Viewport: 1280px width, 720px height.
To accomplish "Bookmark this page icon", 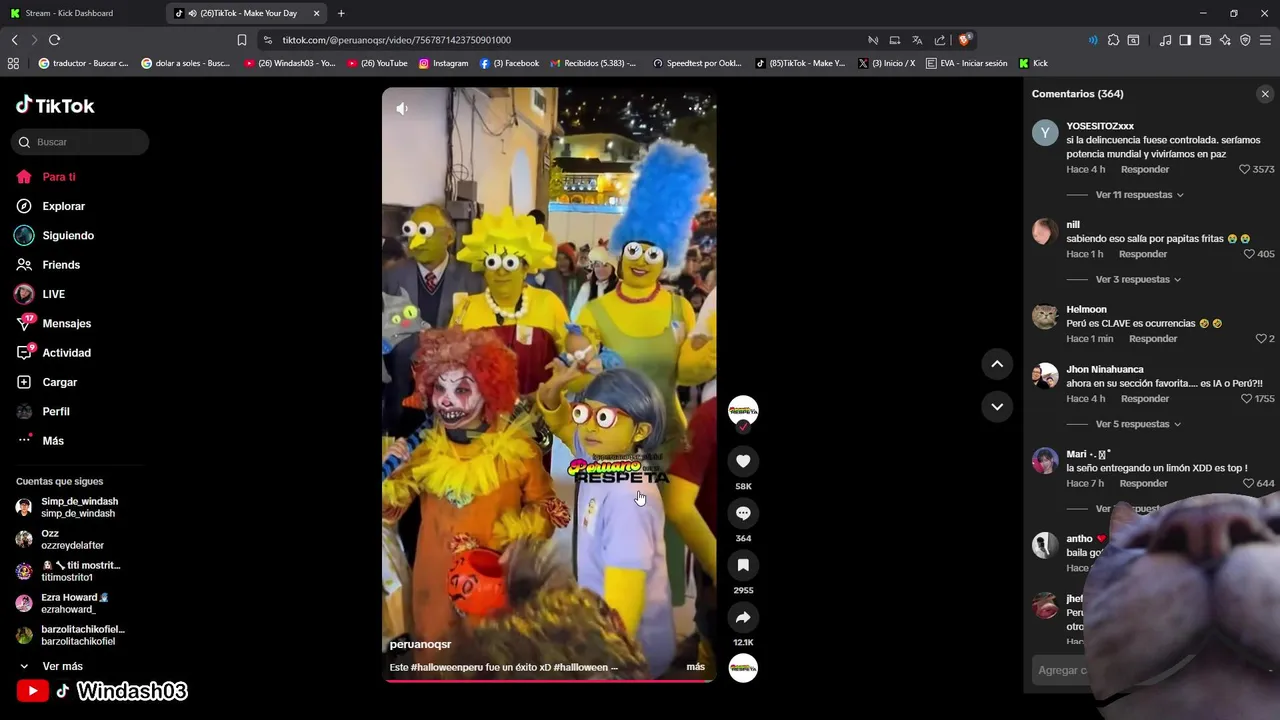I will coord(241,40).
